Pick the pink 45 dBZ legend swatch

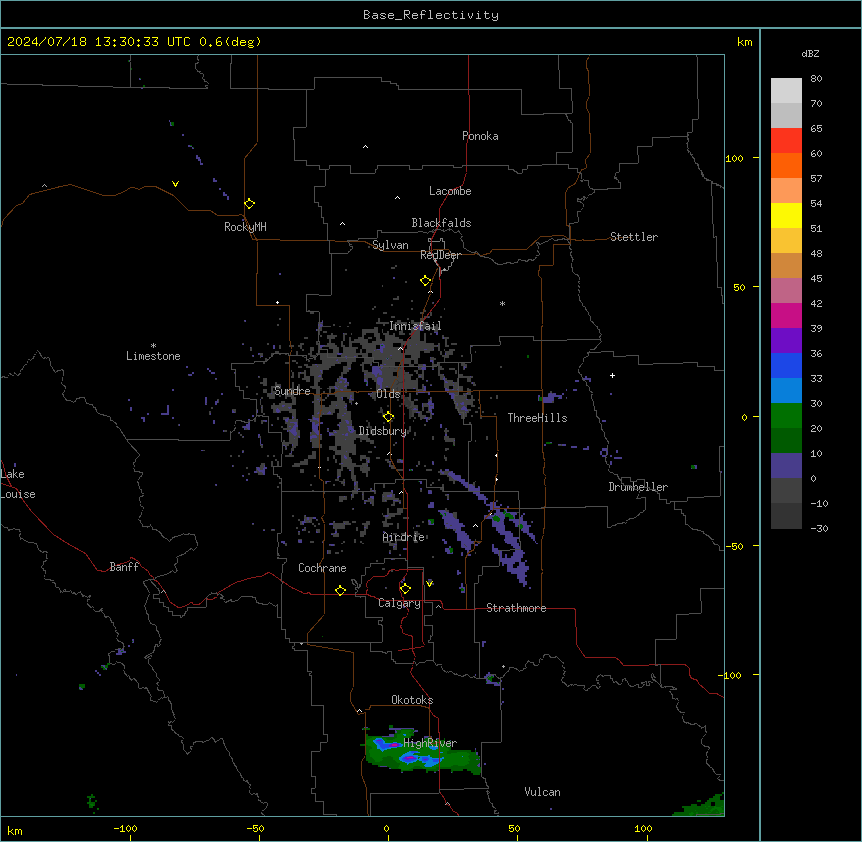click(x=786, y=291)
